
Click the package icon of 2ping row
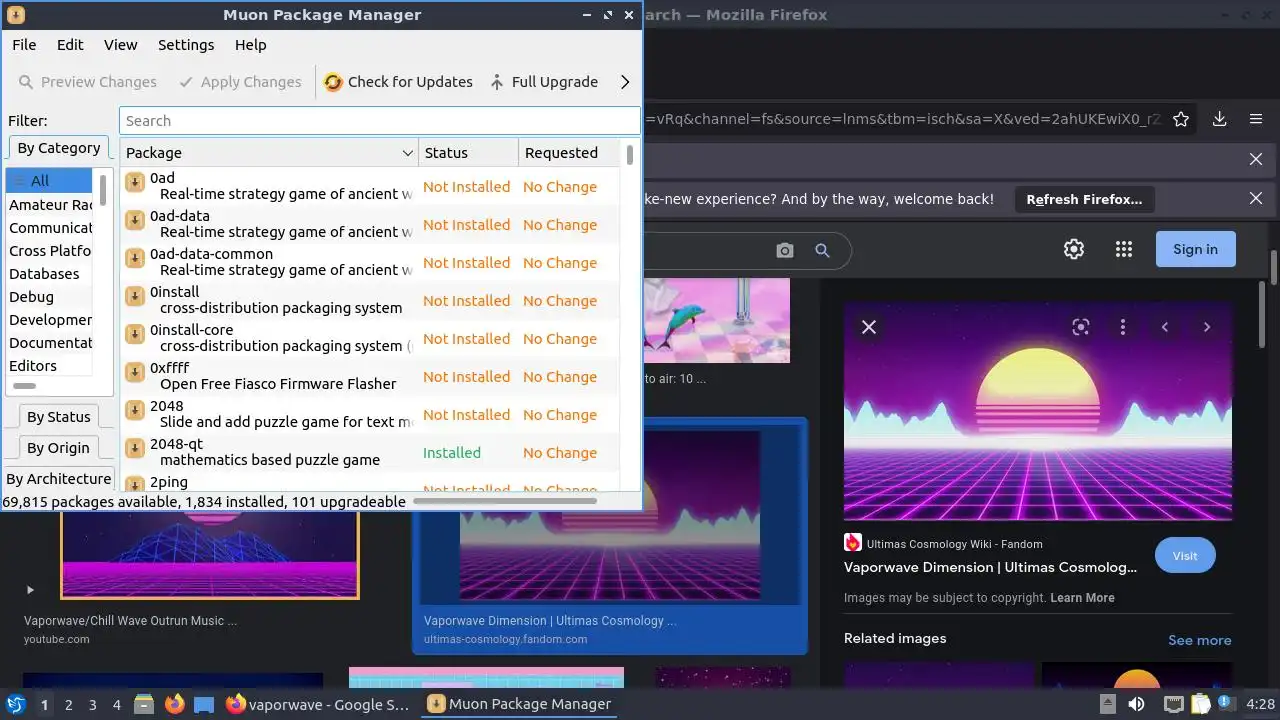point(134,485)
